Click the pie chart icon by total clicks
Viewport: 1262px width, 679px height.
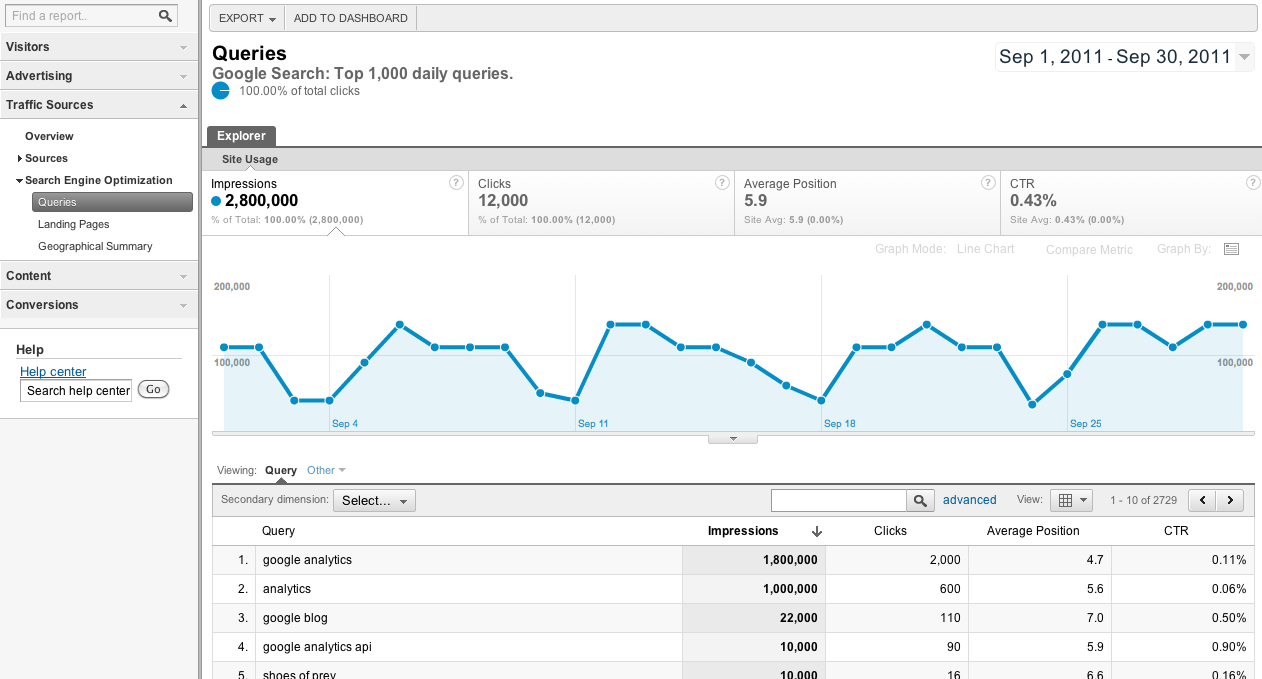click(221, 91)
